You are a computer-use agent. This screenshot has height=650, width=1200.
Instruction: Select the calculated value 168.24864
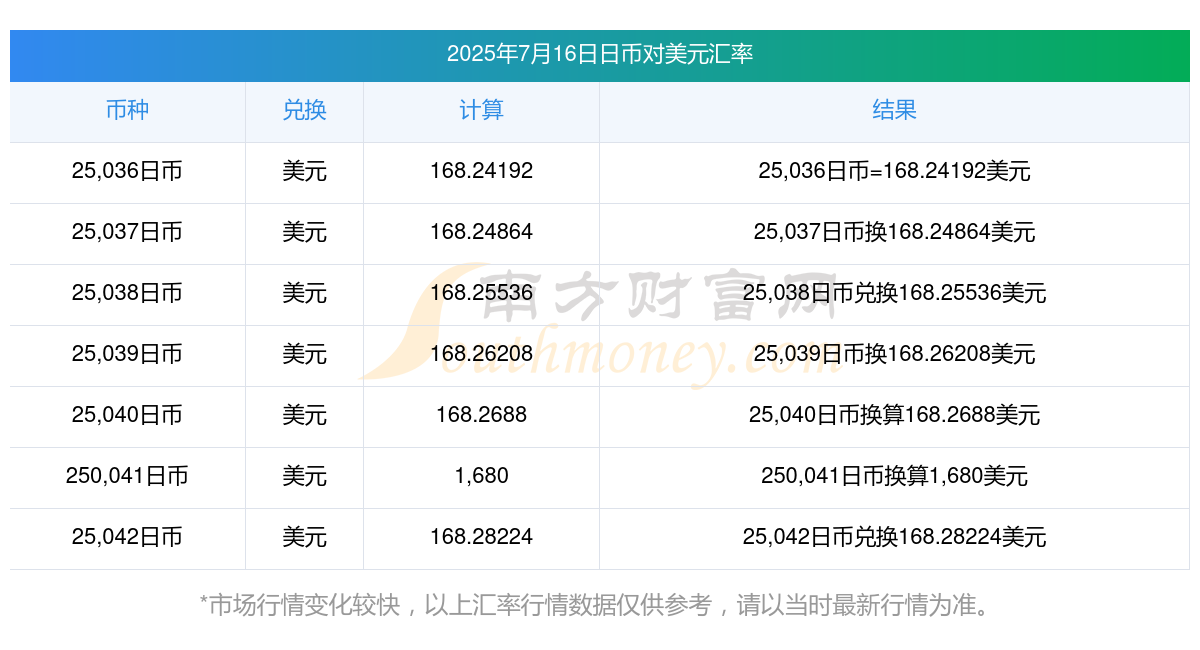click(481, 232)
